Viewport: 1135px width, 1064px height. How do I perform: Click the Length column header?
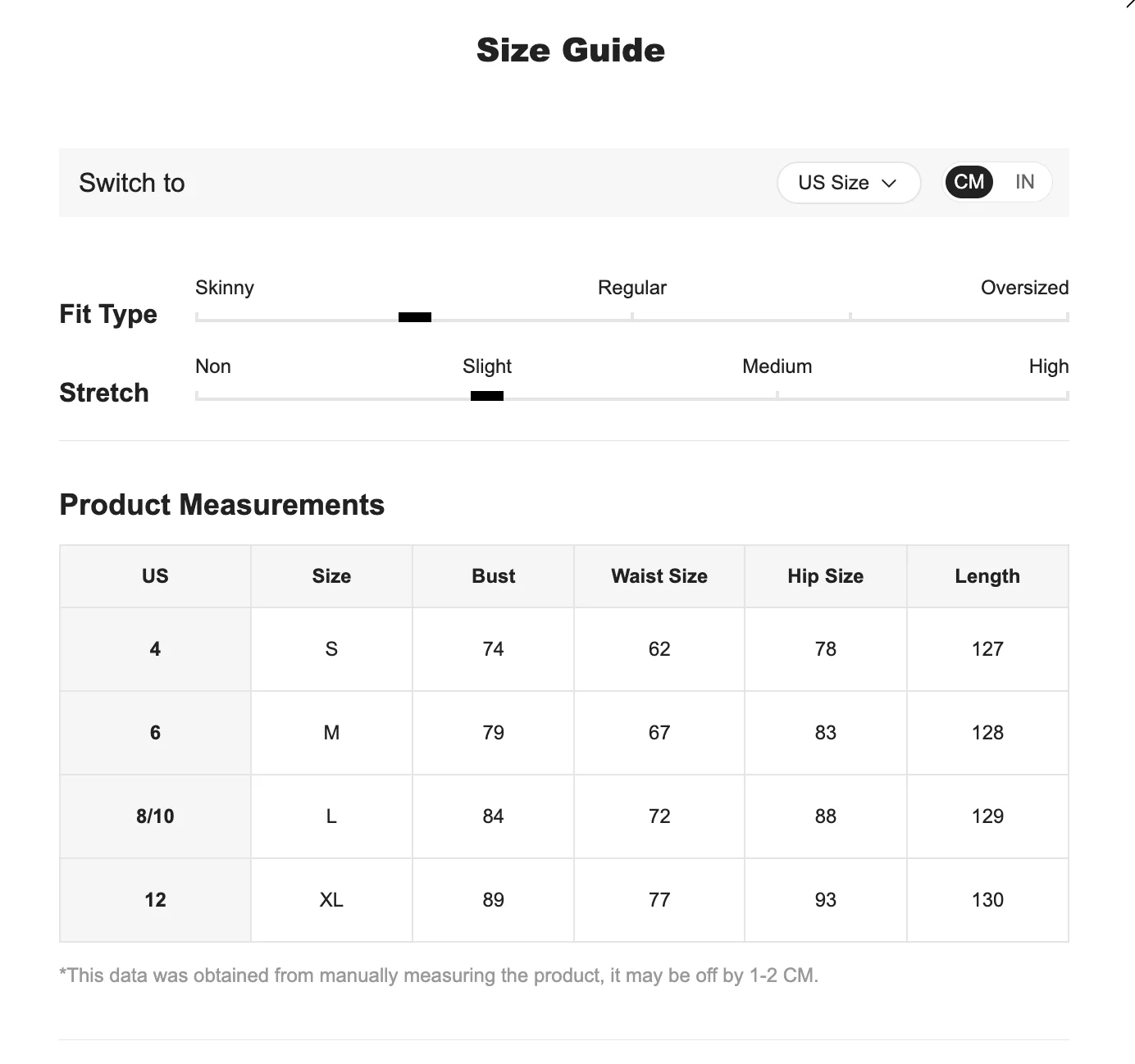coord(987,576)
